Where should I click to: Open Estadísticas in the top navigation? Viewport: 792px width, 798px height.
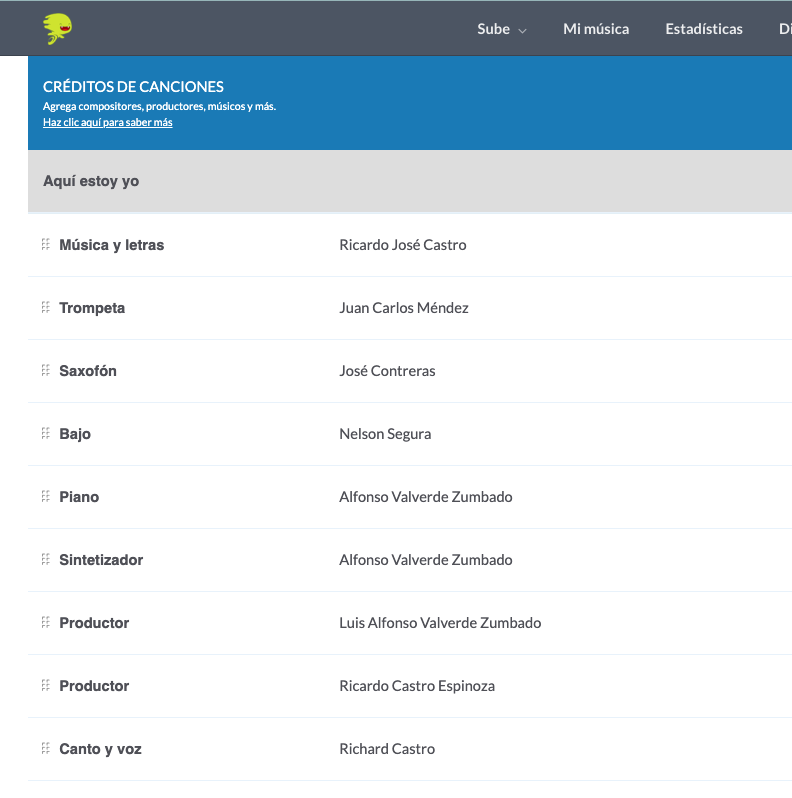click(704, 29)
